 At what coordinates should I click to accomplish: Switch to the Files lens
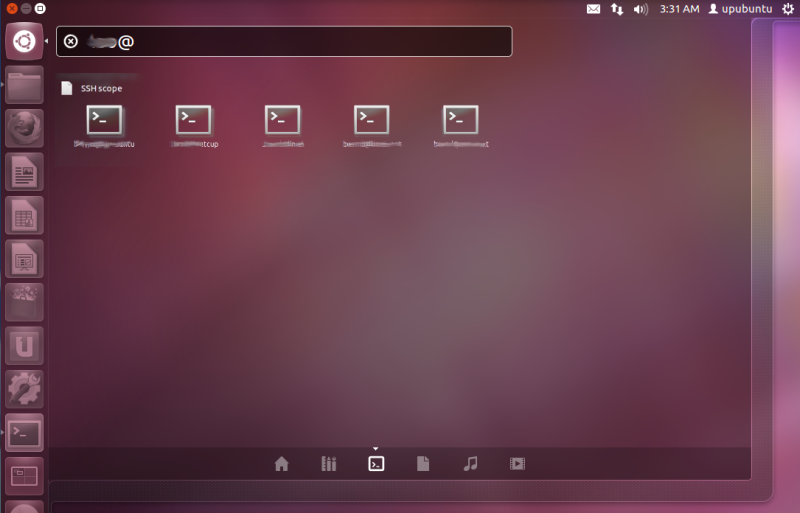coord(423,463)
